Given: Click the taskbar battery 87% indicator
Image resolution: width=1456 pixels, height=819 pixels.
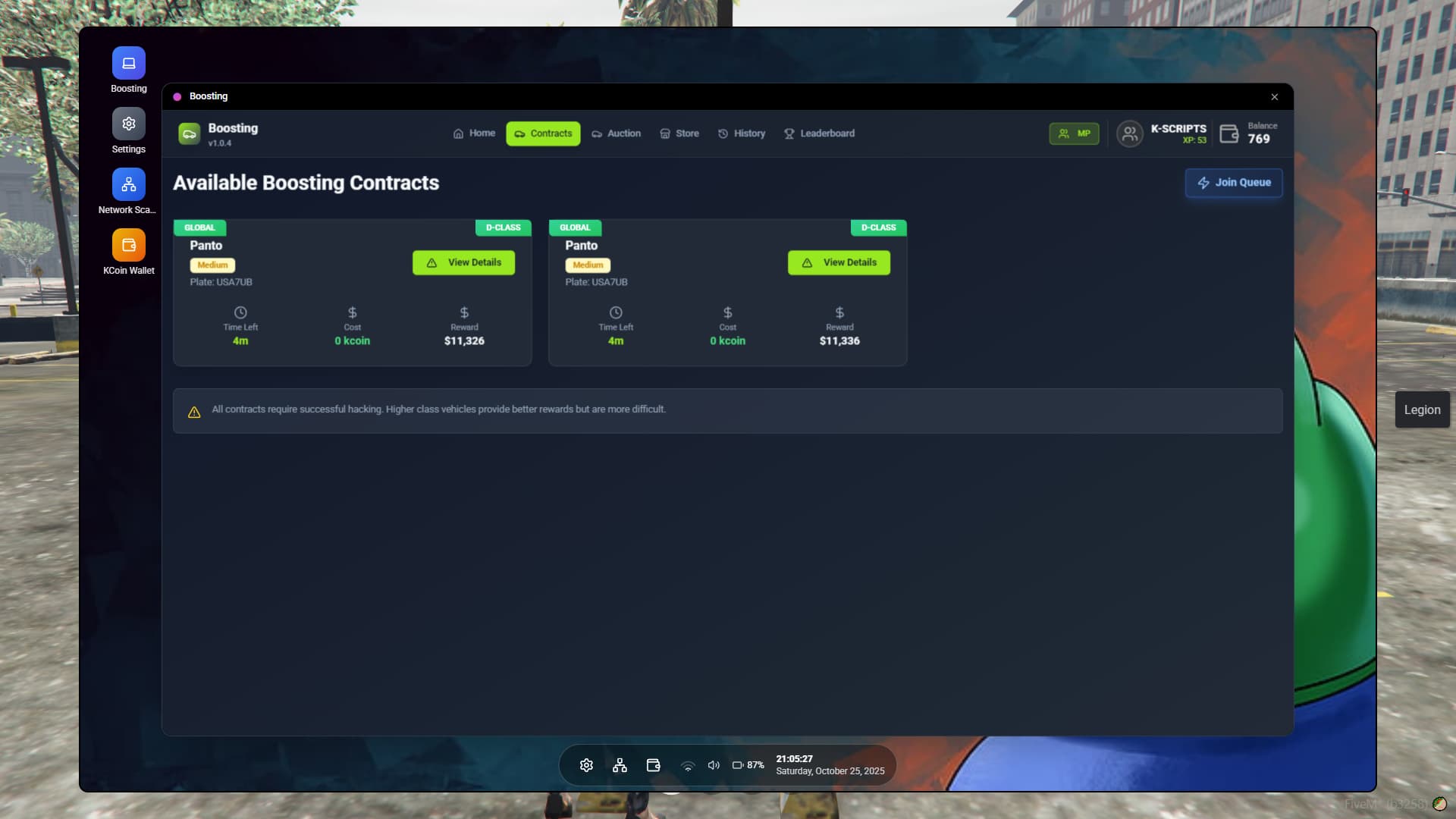Looking at the screenshot, I should tap(748, 765).
